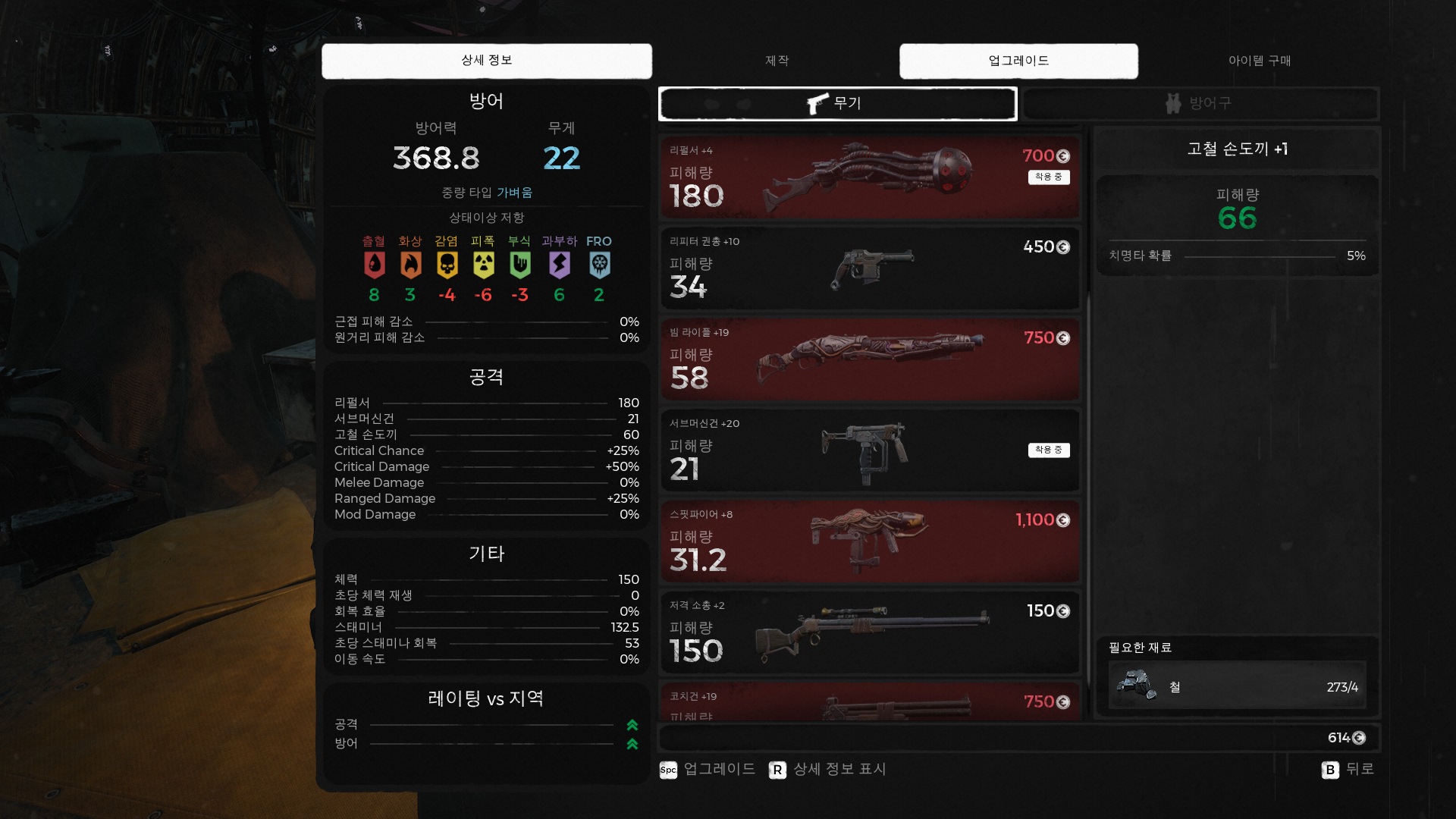Click the 스태미너 132.5 row
This screenshot has width=1456, height=819.
(x=486, y=628)
